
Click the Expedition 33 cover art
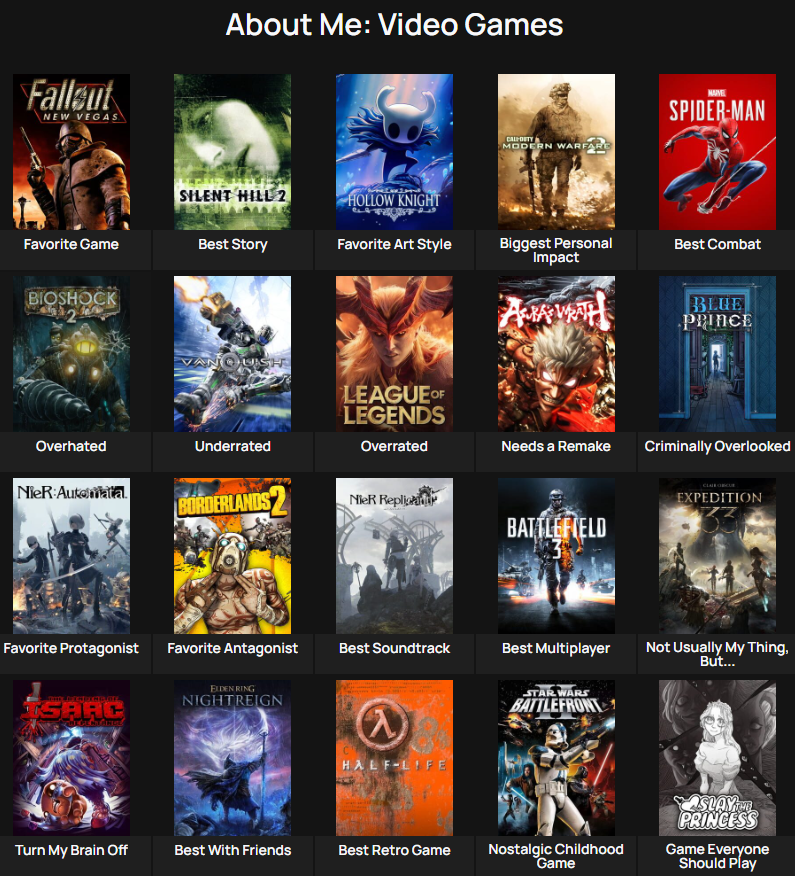(717, 556)
